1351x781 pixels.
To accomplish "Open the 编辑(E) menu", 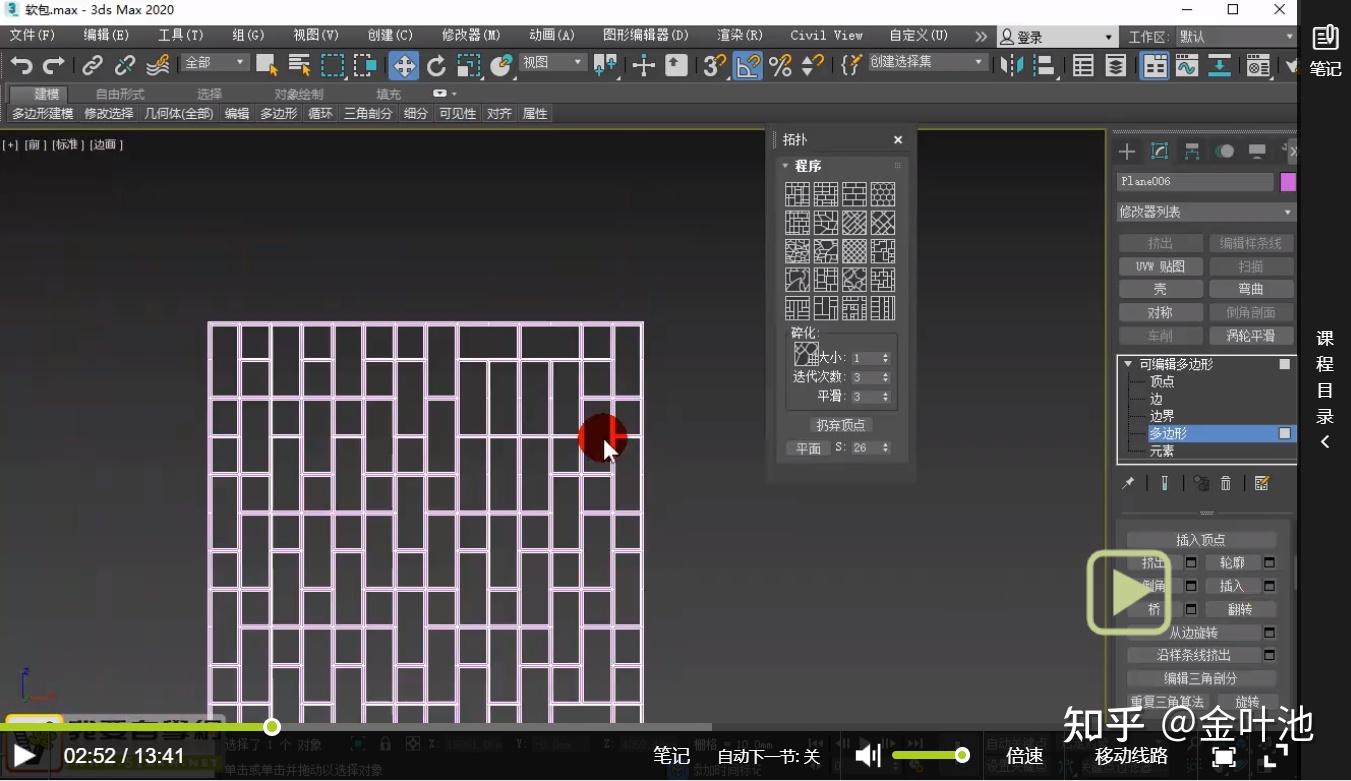I will [x=106, y=35].
